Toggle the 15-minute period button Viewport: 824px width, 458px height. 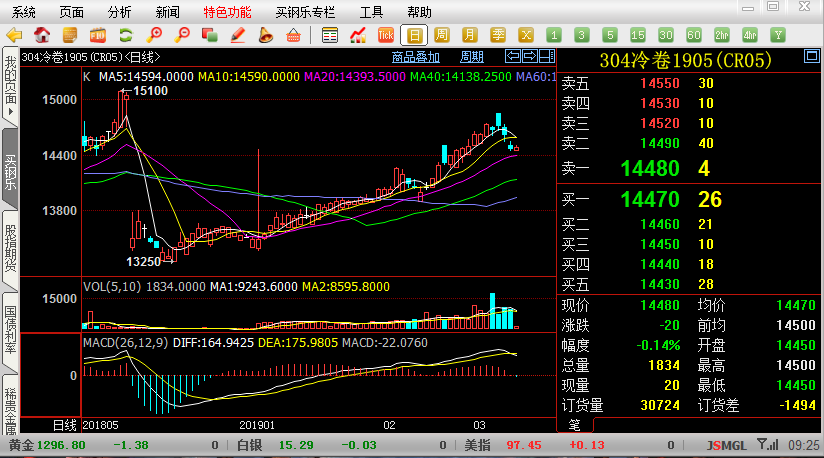point(638,35)
